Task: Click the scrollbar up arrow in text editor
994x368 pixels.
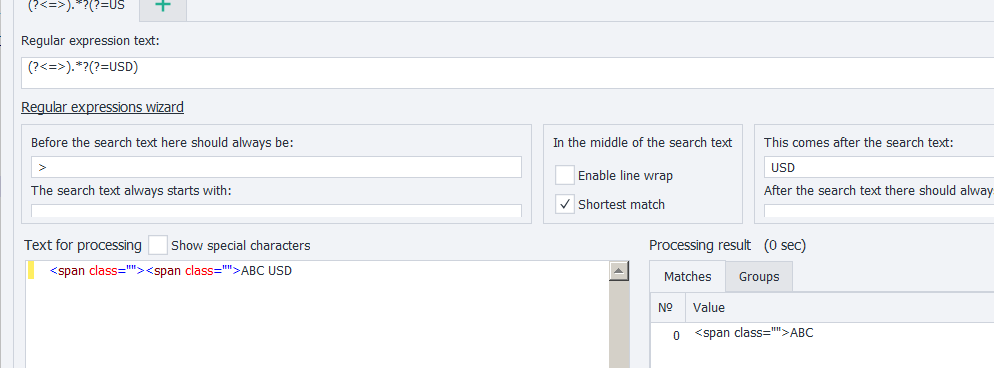Action: point(619,271)
